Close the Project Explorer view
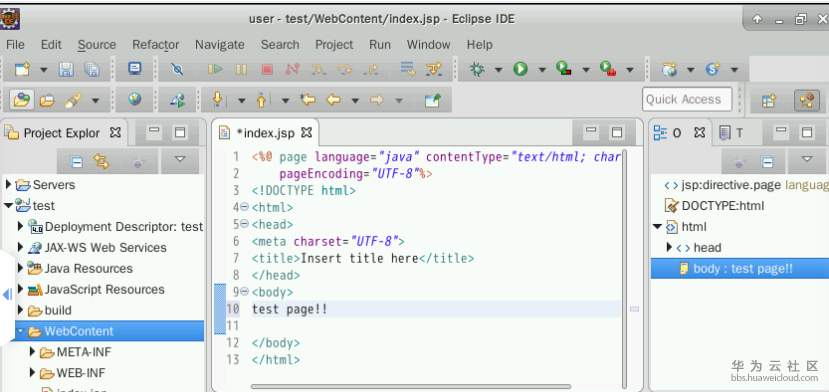Viewport: 829px width, 392px height. pos(115,132)
